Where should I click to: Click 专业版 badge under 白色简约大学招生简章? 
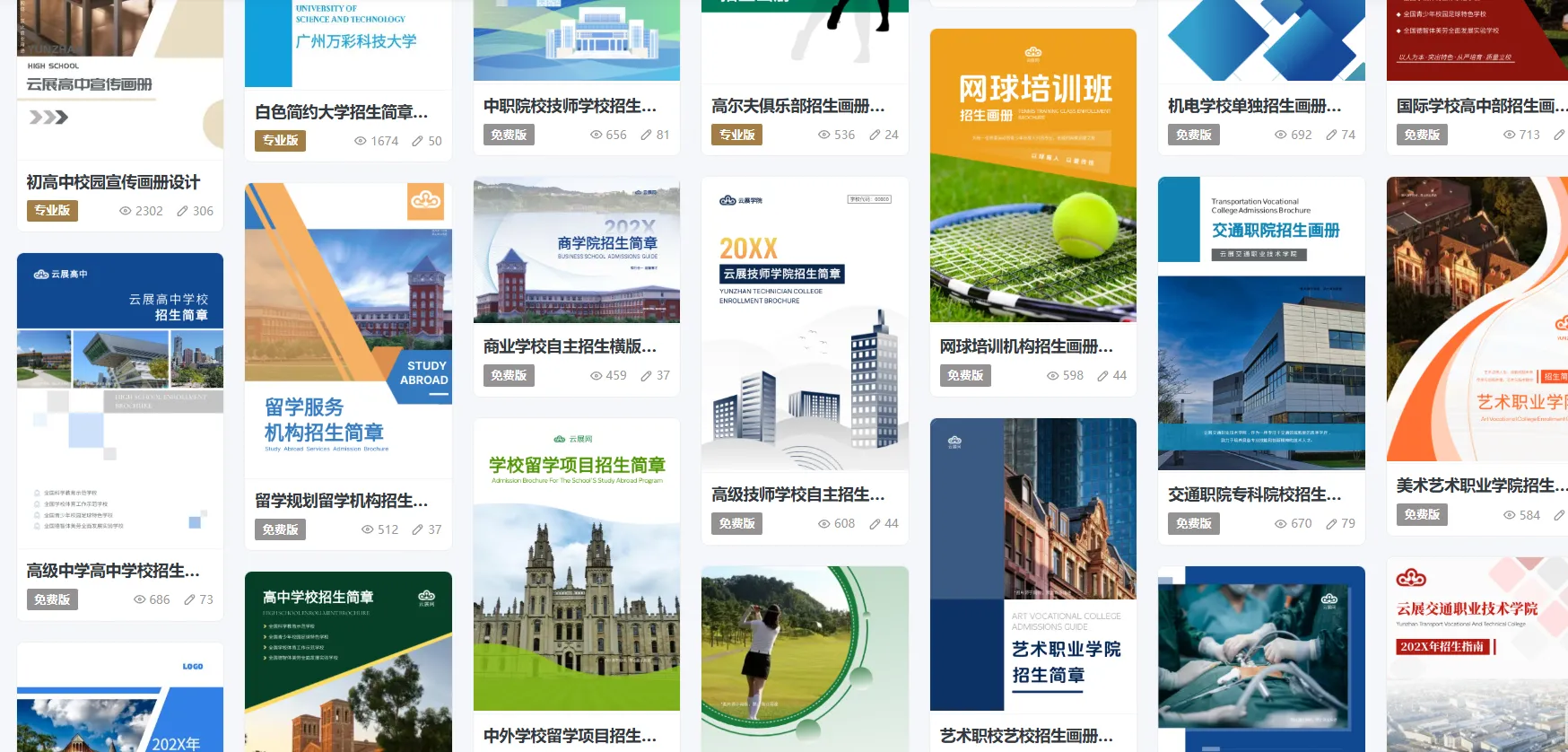pyautogui.click(x=280, y=141)
